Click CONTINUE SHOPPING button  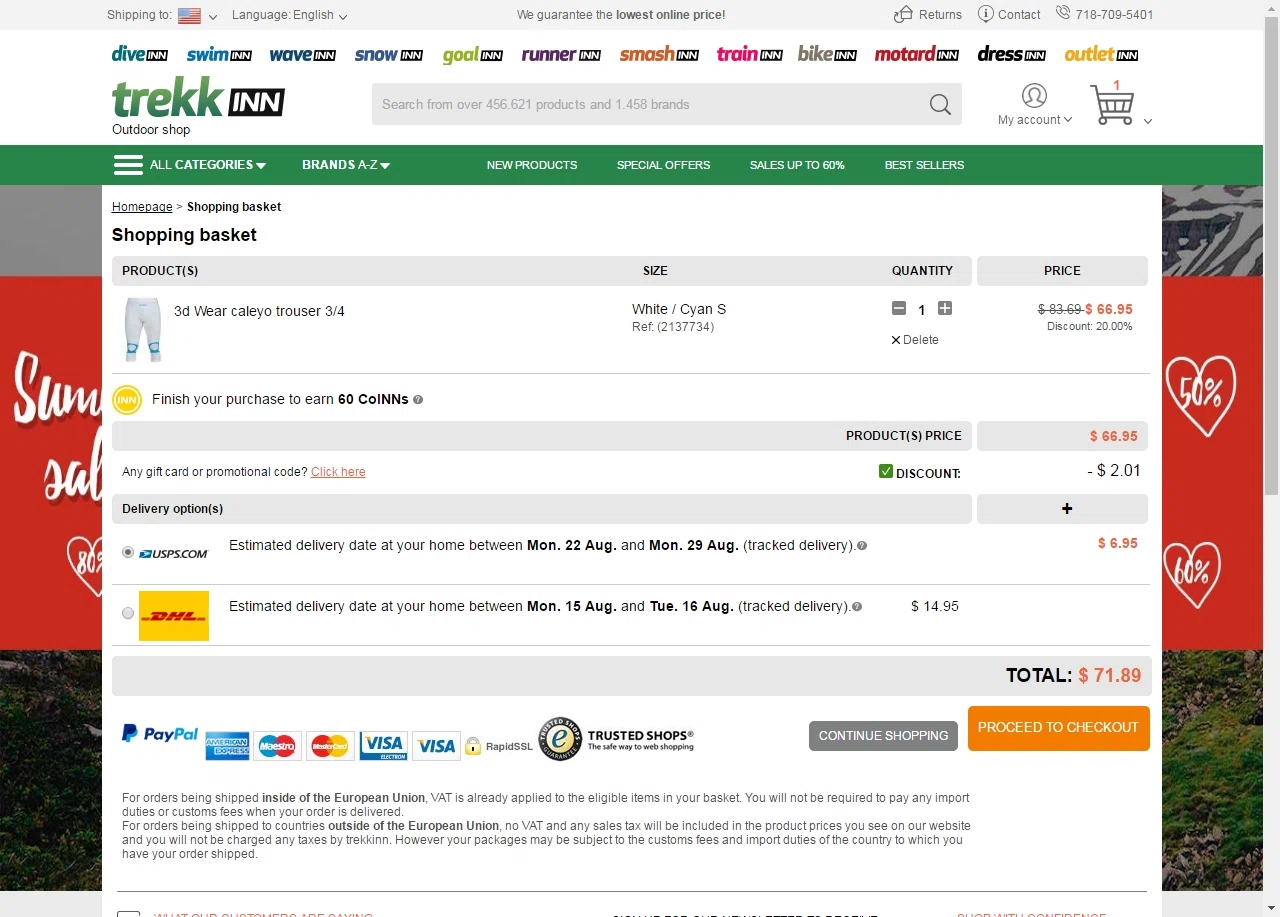pos(883,736)
